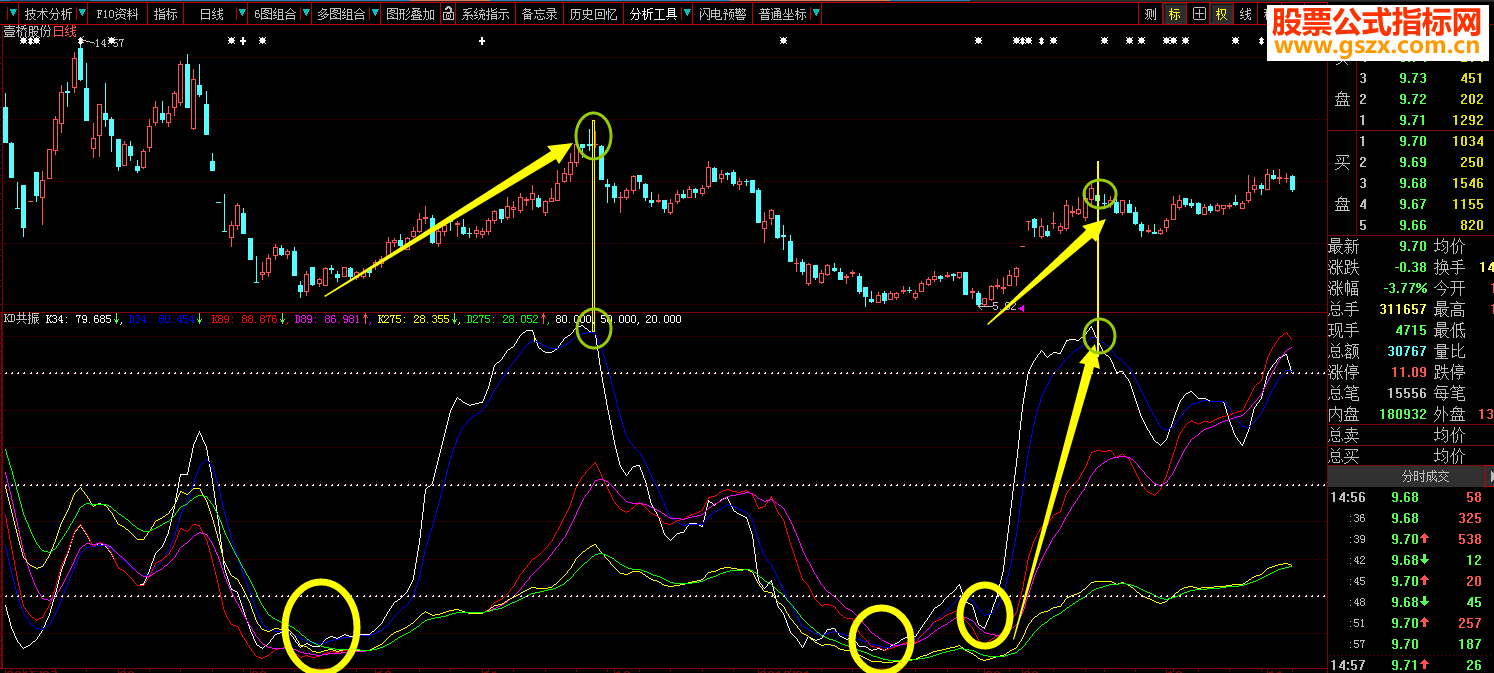Open the 普通坐标 coordinate dropdown
Viewport: 1494px width, 673px height.
[816, 14]
